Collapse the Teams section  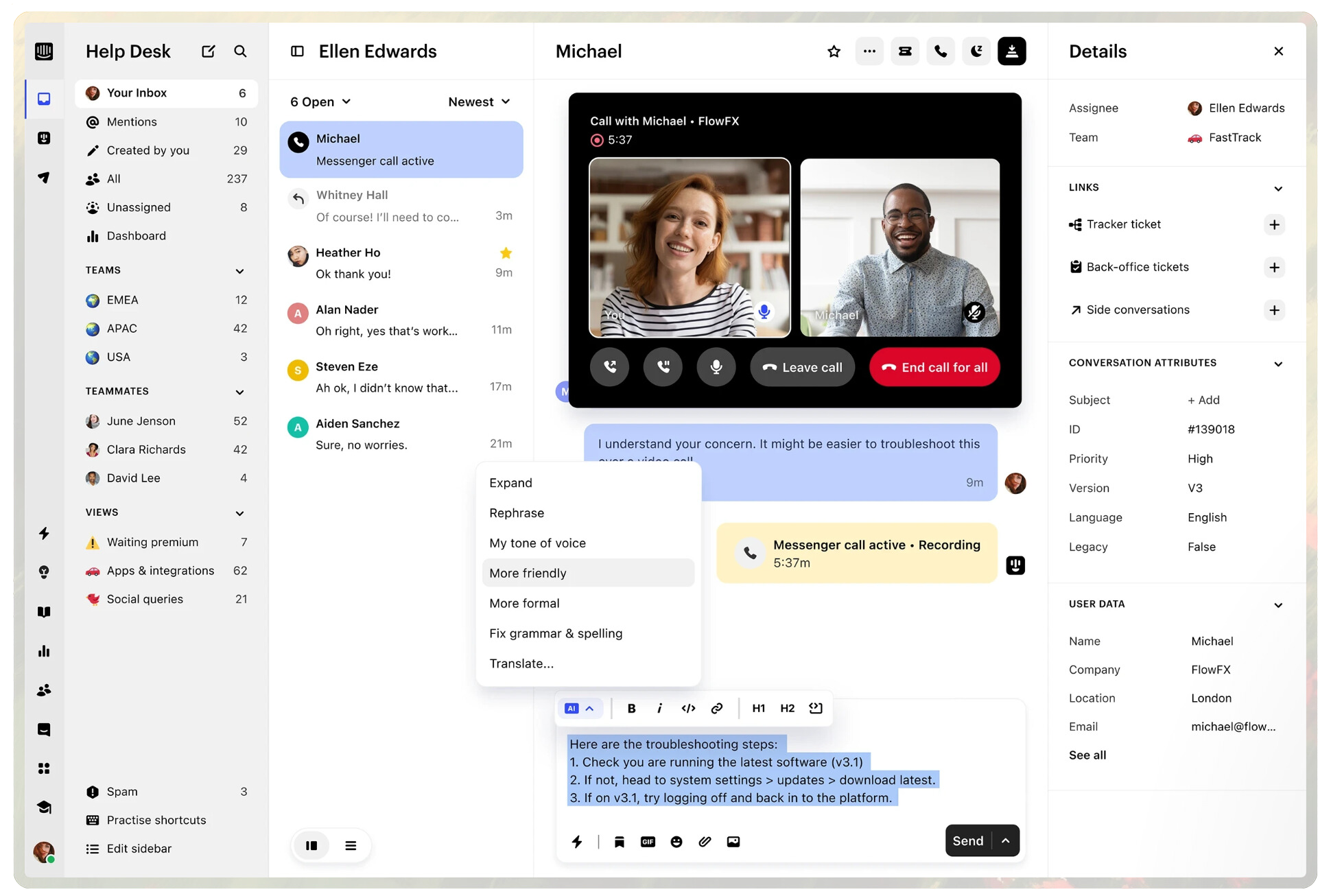coord(239,271)
